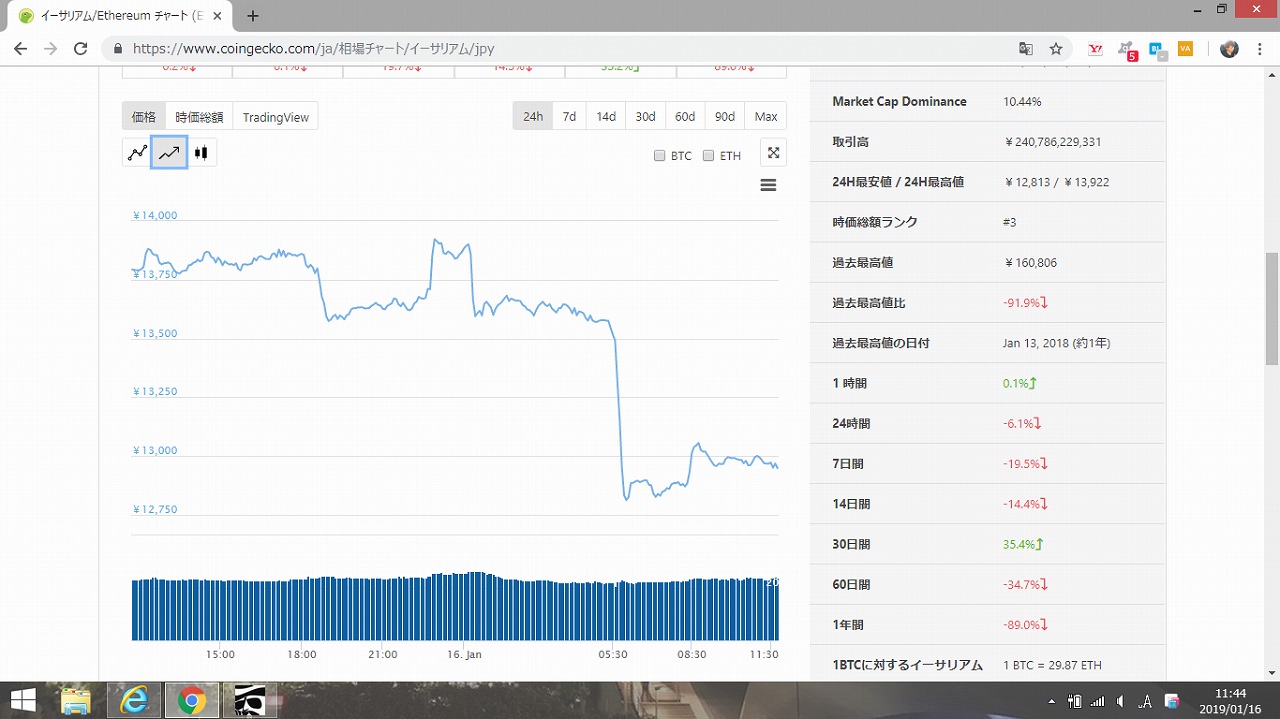Viewport: 1280px width, 719px height.
Task: Select the candlestick chart type icon
Action: coord(201,153)
